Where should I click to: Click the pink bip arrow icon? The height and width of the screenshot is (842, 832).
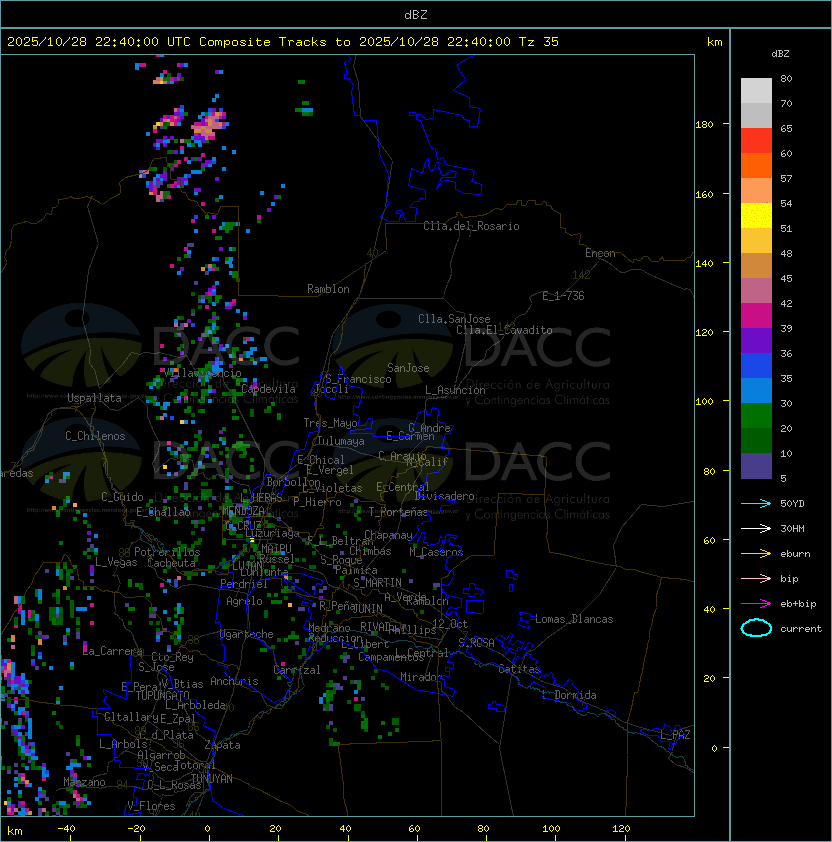point(756,578)
